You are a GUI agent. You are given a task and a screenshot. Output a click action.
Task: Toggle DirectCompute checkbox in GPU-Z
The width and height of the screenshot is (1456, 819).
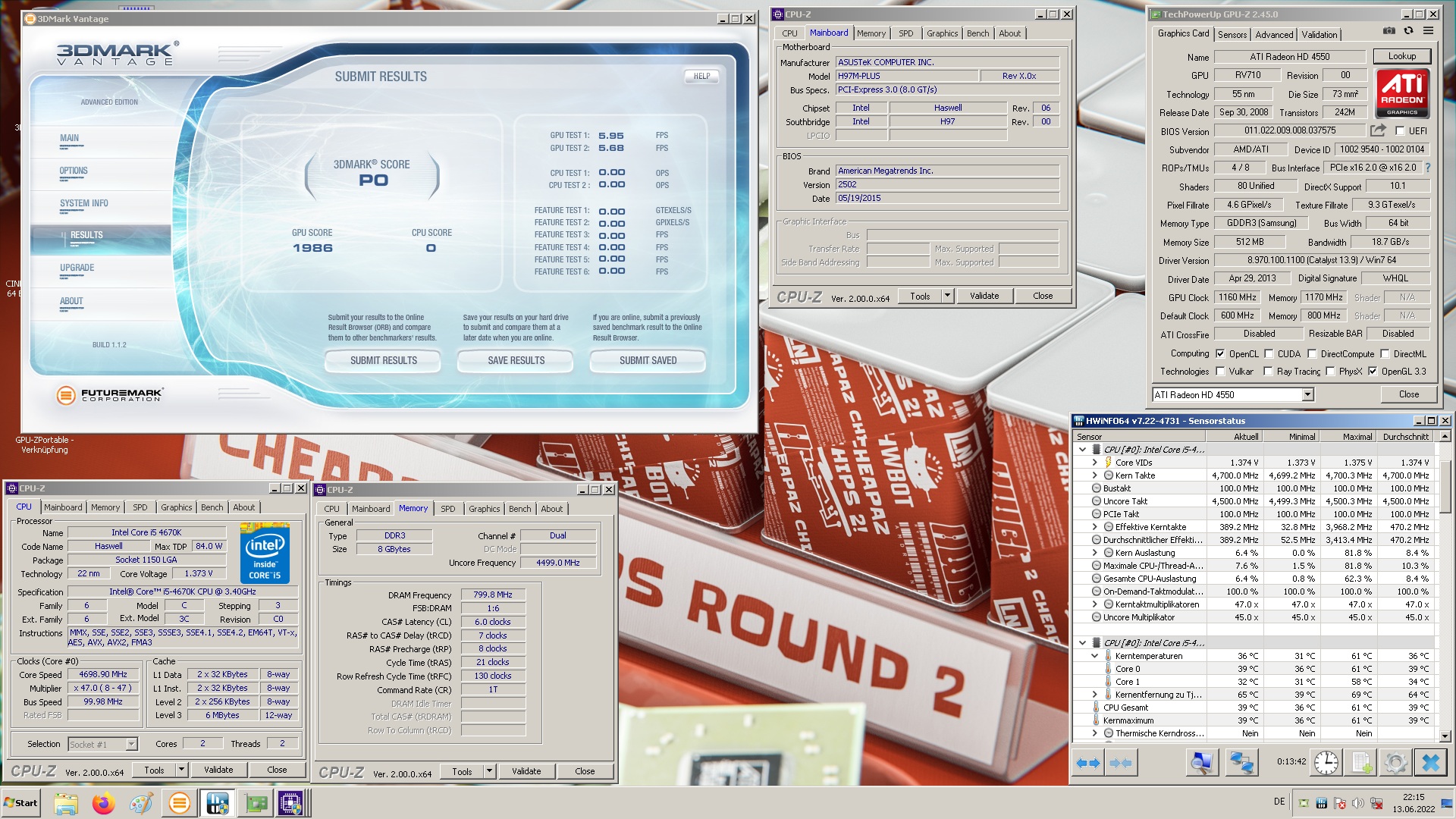1312,353
